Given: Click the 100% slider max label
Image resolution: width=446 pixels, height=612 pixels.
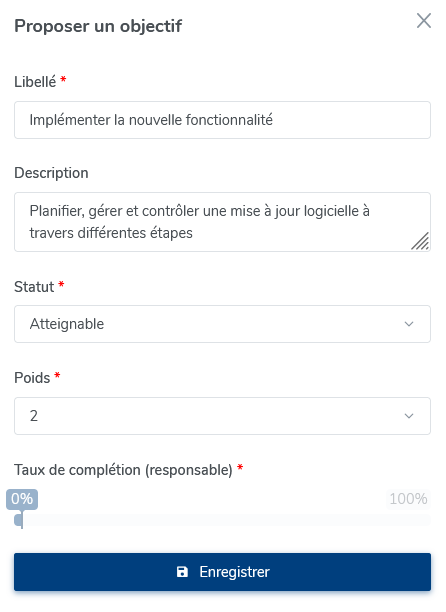Looking at the screenshot, I should click(408, 499).
